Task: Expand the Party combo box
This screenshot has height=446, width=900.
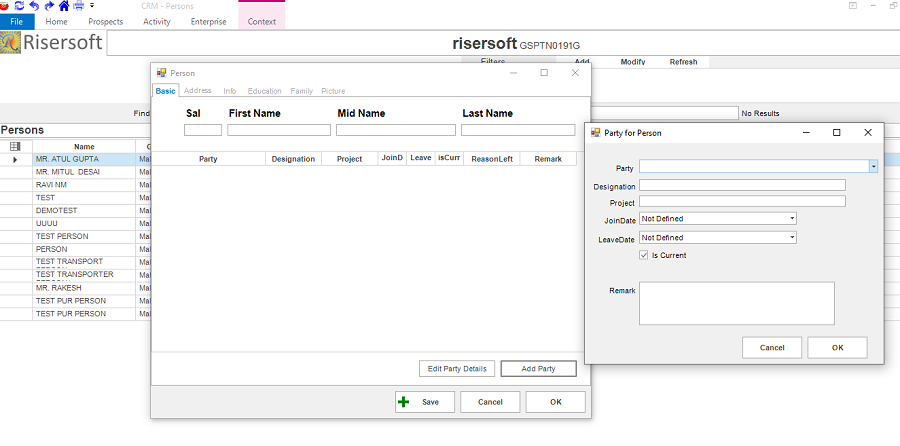Action: [873, 167]
